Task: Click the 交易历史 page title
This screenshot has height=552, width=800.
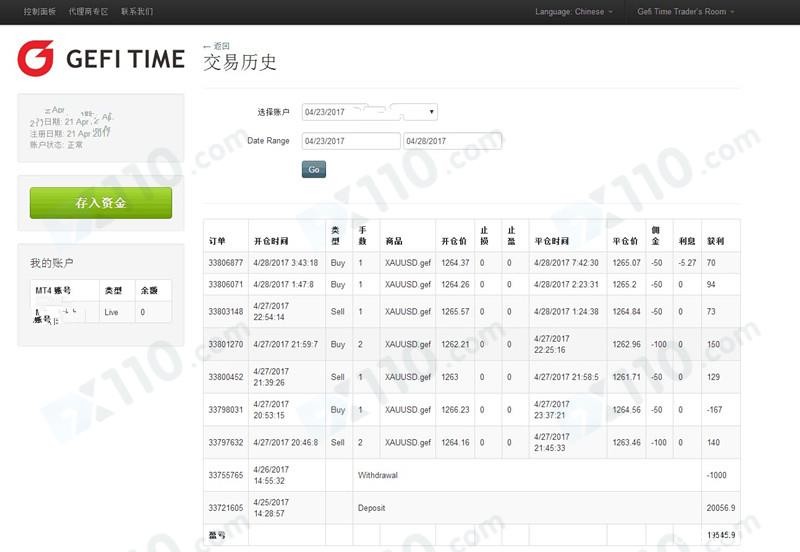Action: [x=240, y=62]
